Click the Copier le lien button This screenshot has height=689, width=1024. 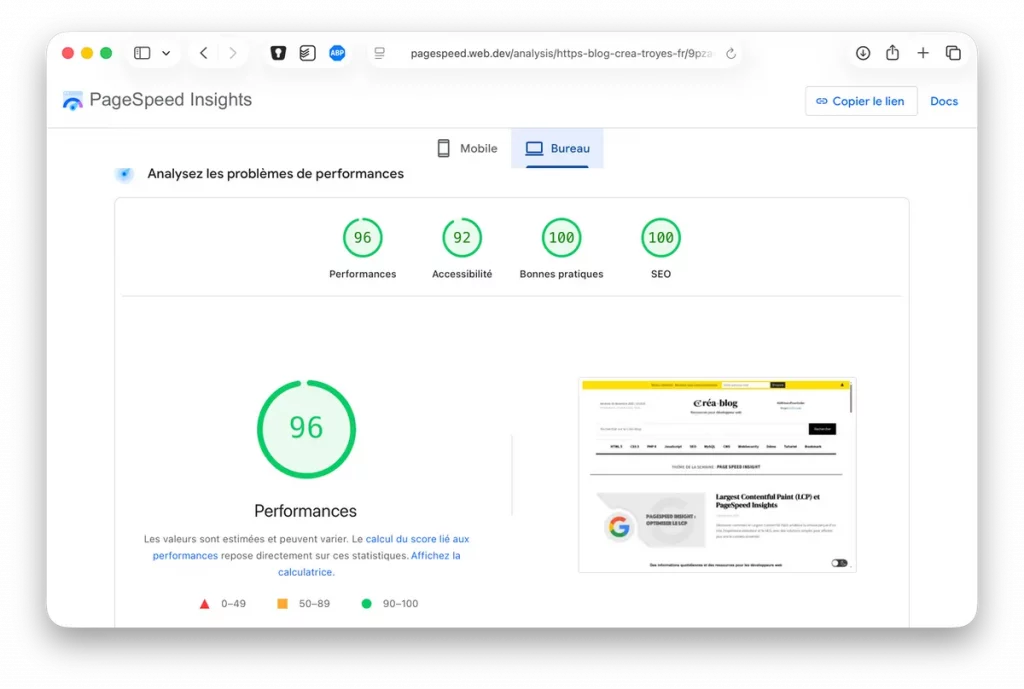861,101
